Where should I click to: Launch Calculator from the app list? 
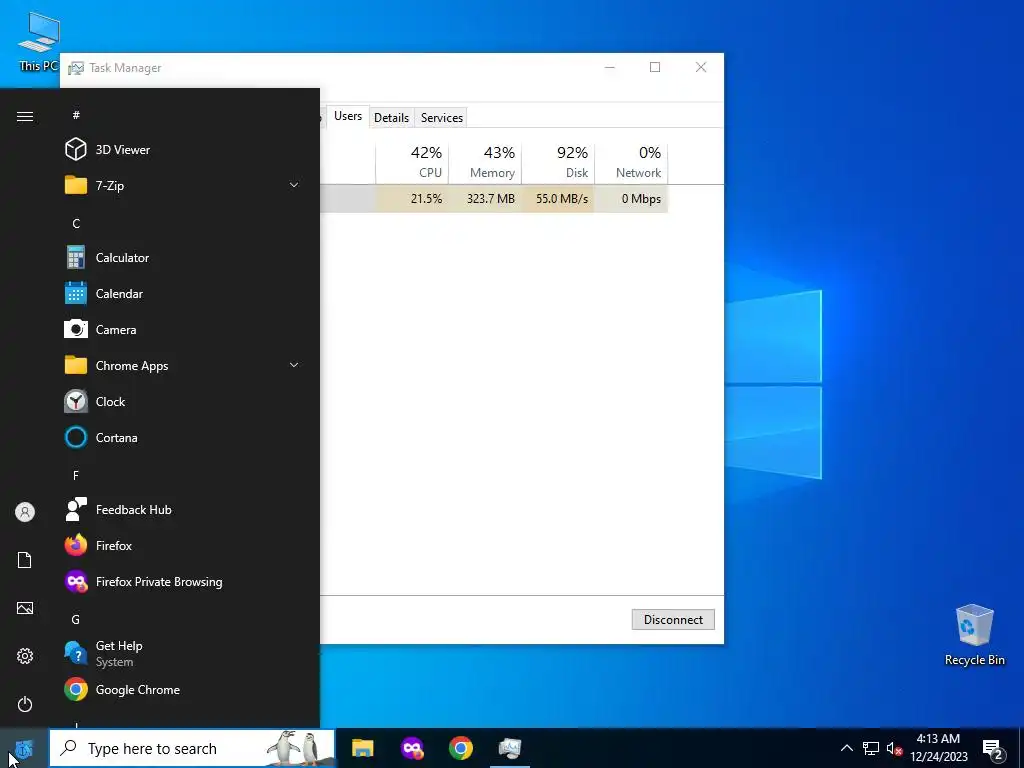(x=185, y=257)
